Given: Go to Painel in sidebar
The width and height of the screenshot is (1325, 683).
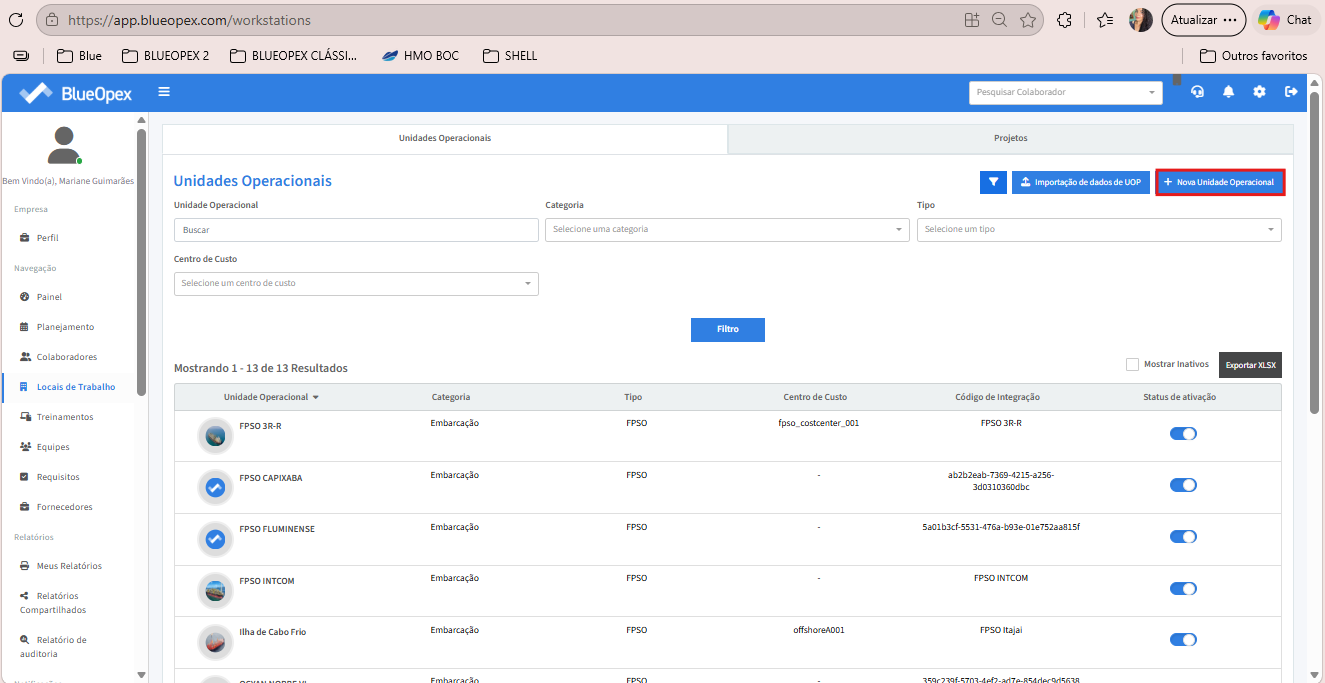Looking at the screenshot, I should point(49,297).
